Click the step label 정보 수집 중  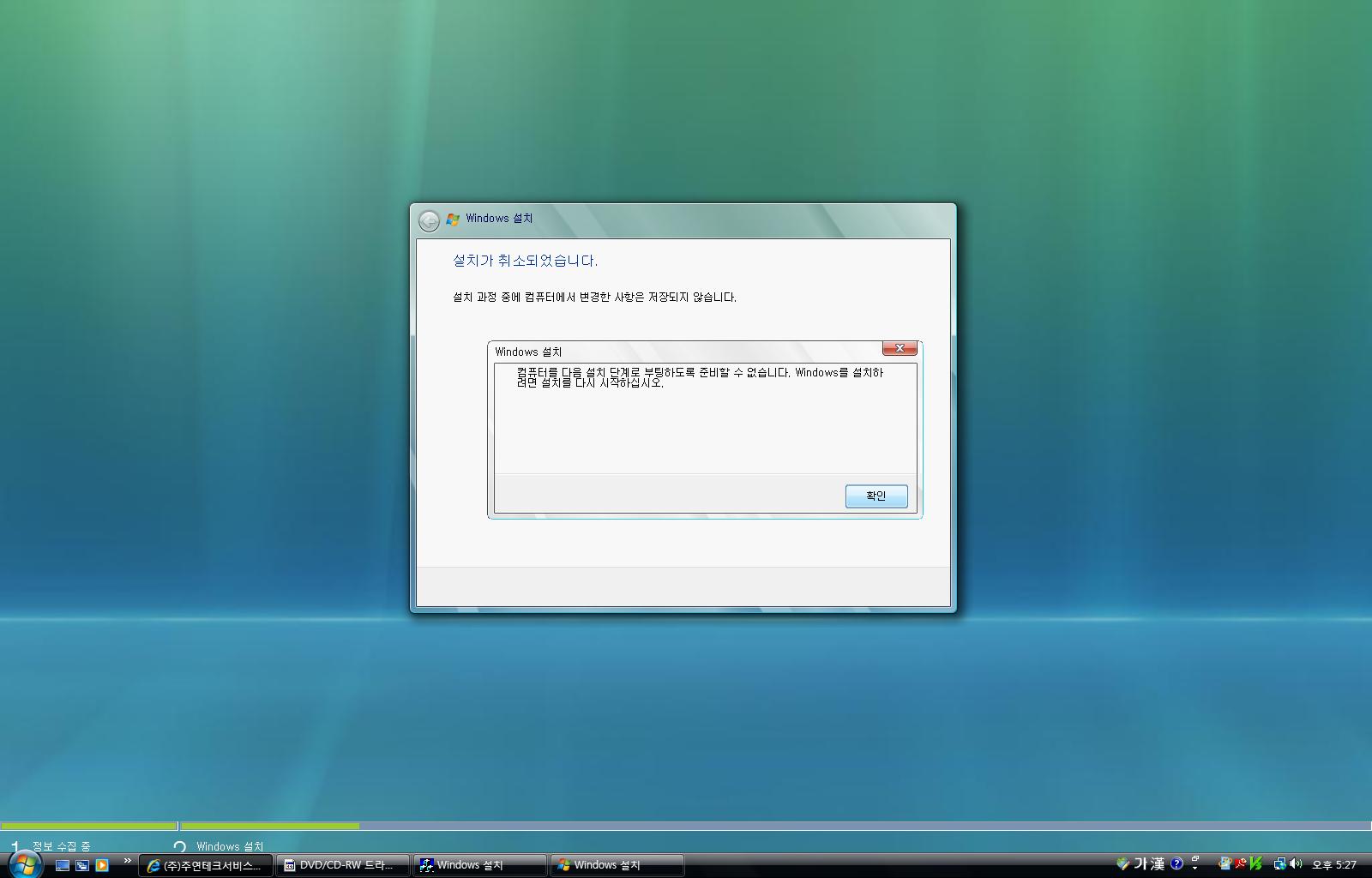61,846
